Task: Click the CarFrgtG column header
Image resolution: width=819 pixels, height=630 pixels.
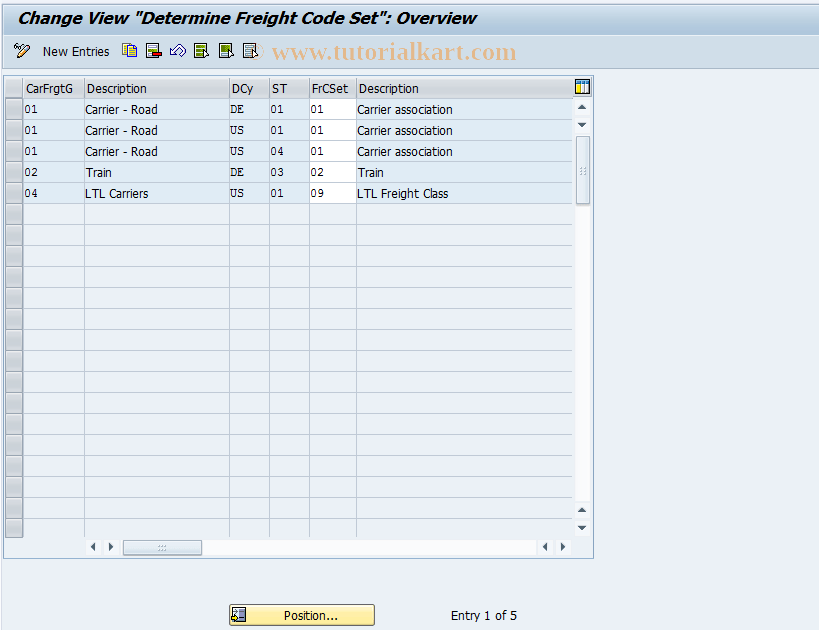Action: [x=49, y=88]
